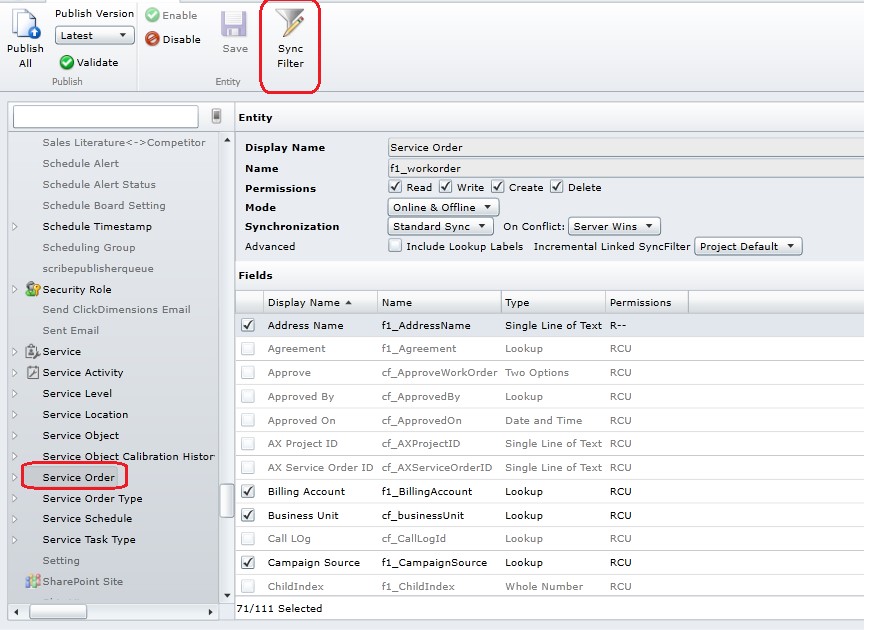Screen dimensions: 872x630
Task: Click the Name column header
Action: (439, 302)
